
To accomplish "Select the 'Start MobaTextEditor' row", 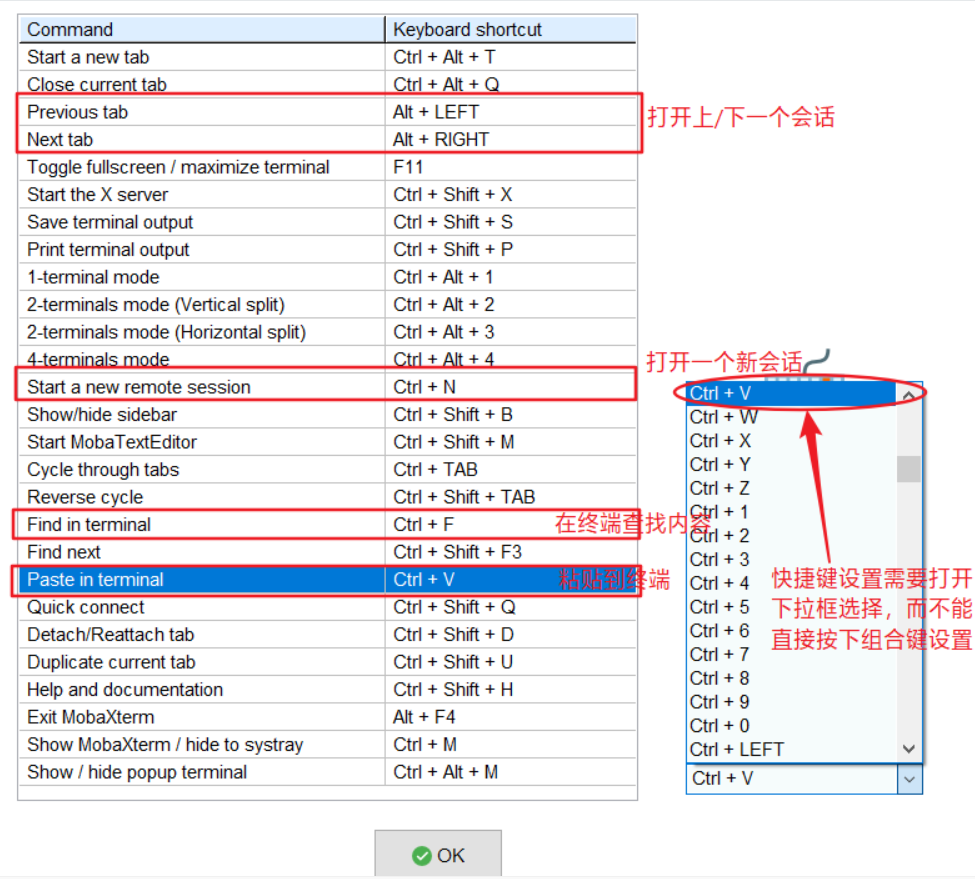I will (x=328, y=442).
